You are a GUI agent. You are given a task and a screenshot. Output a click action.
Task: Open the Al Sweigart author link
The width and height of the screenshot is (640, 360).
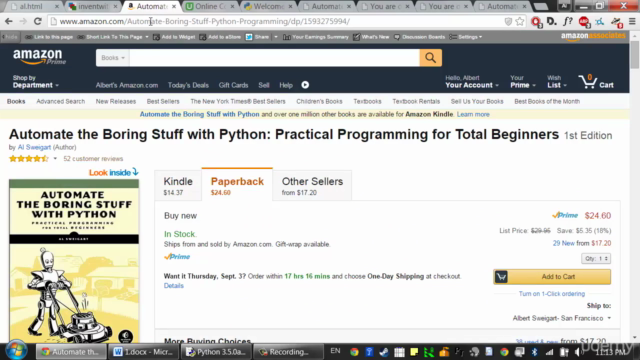click(x=34, y=147)
